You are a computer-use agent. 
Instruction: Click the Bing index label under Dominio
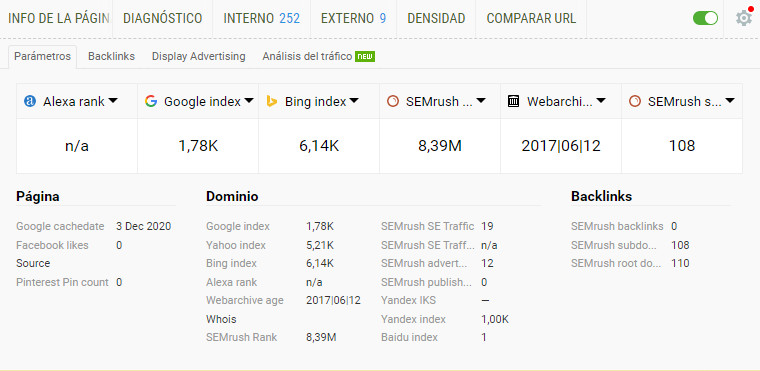coord(231,263)
